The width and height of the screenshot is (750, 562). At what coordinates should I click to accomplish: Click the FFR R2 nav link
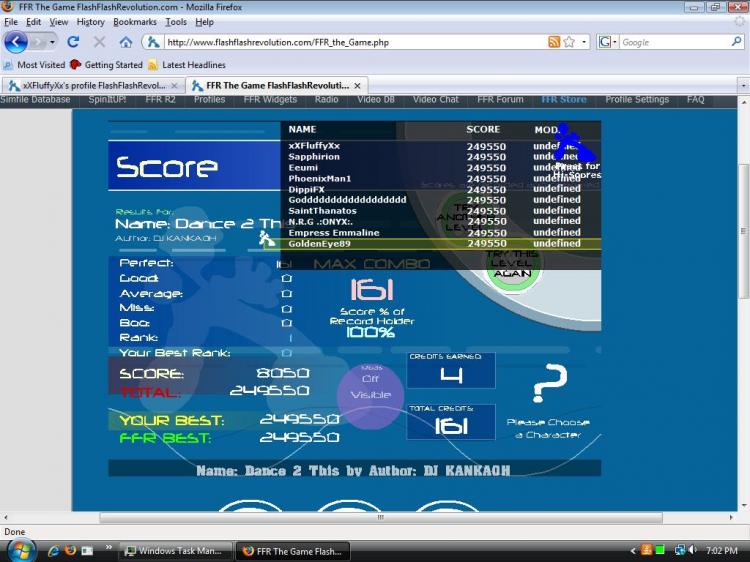pyautogui.click(x=160, y=99)
